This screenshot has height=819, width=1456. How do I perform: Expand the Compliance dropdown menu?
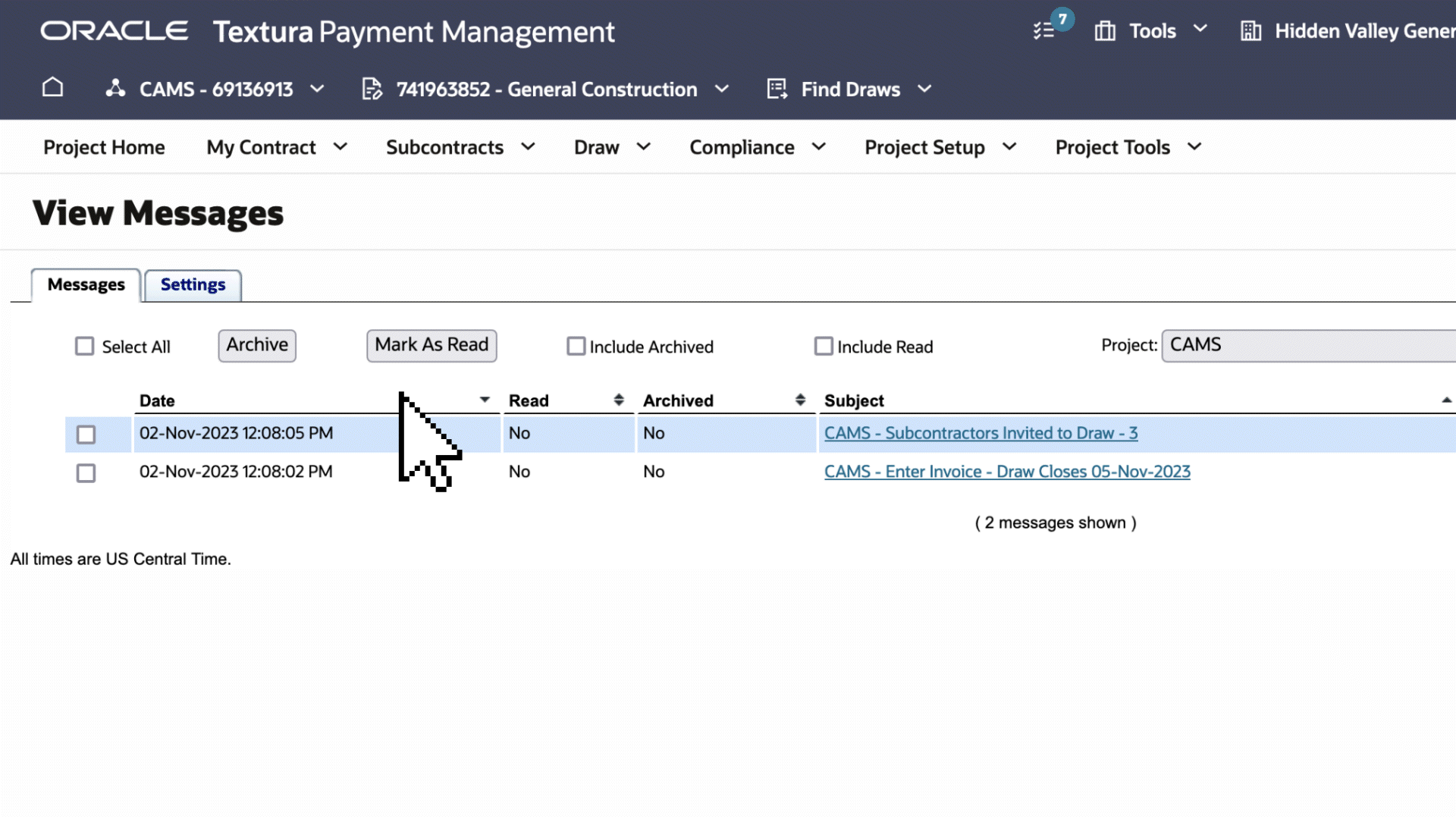tap(757, 147)
